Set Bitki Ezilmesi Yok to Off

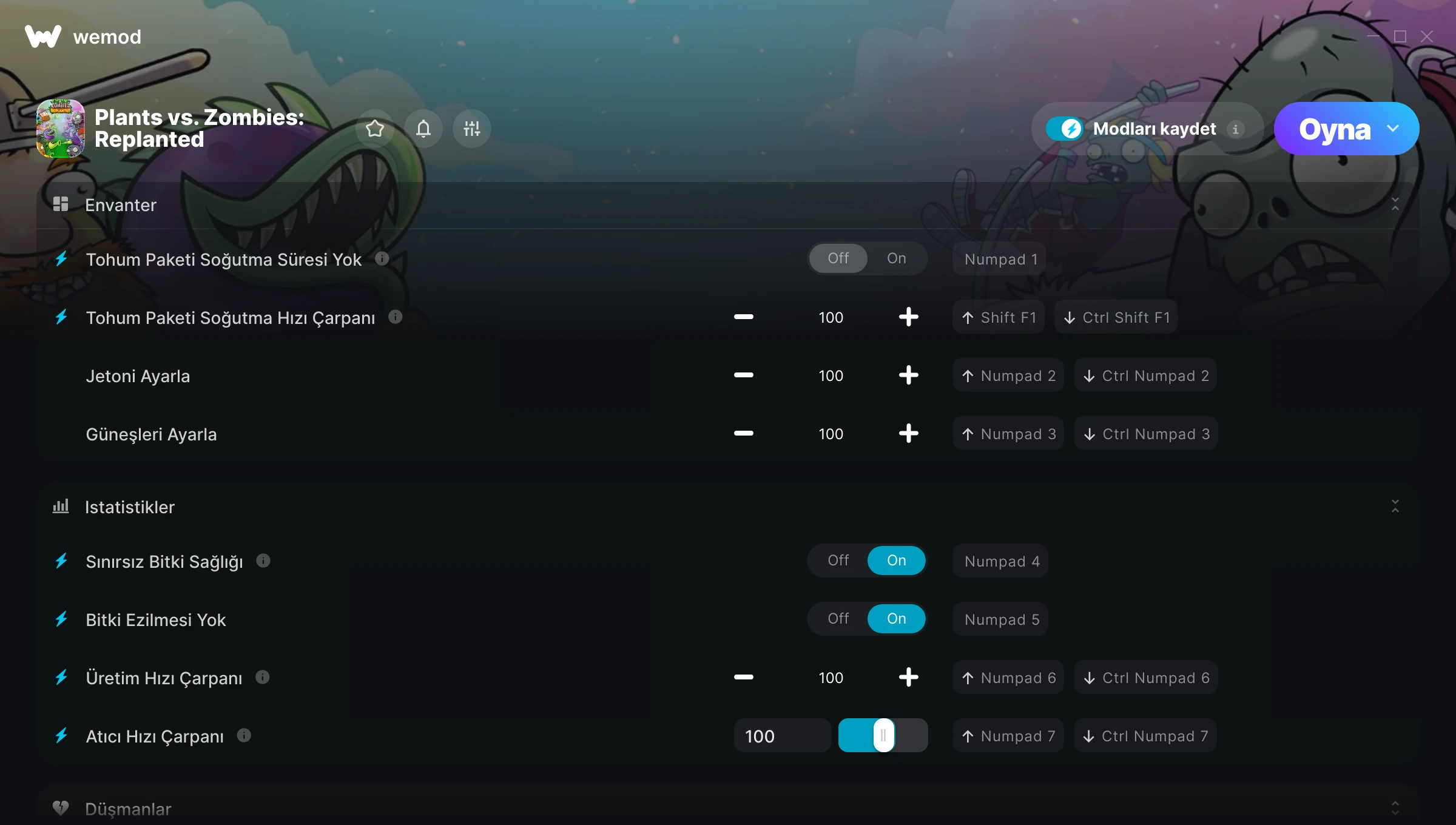838,619
